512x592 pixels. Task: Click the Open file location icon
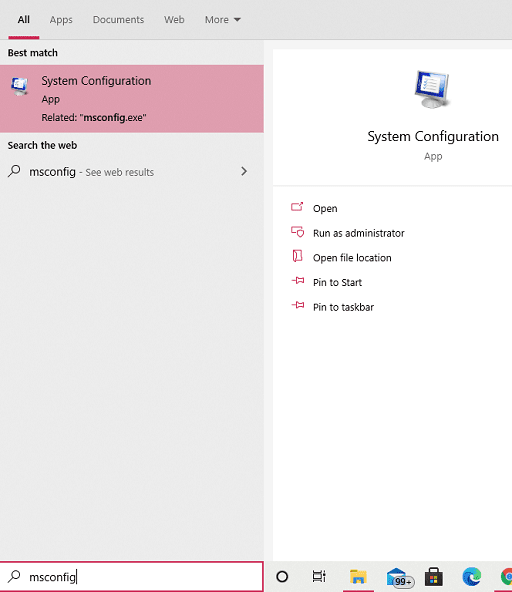tap(297, 256)
